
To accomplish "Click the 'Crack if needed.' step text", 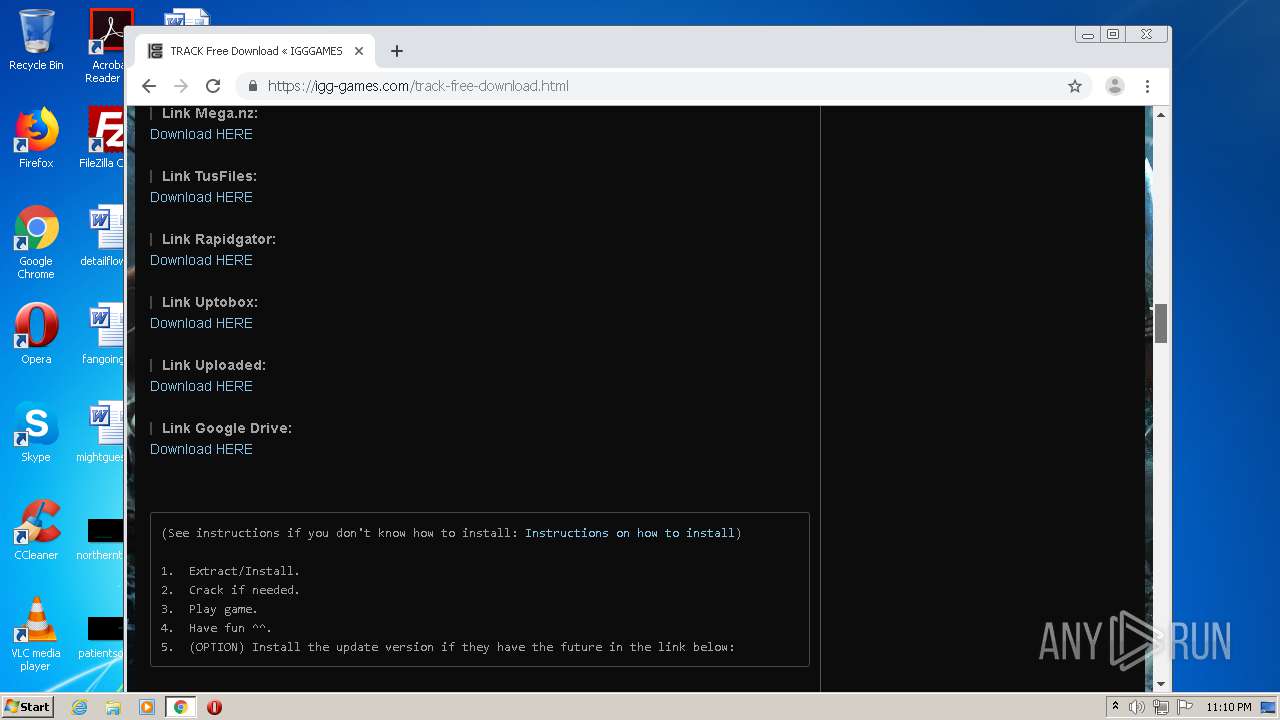I will 244,590.
